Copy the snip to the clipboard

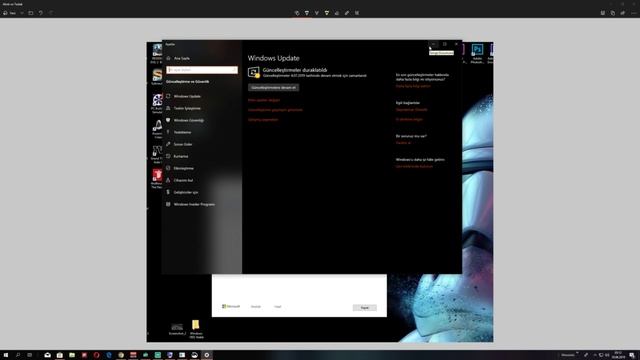(613, 13)
